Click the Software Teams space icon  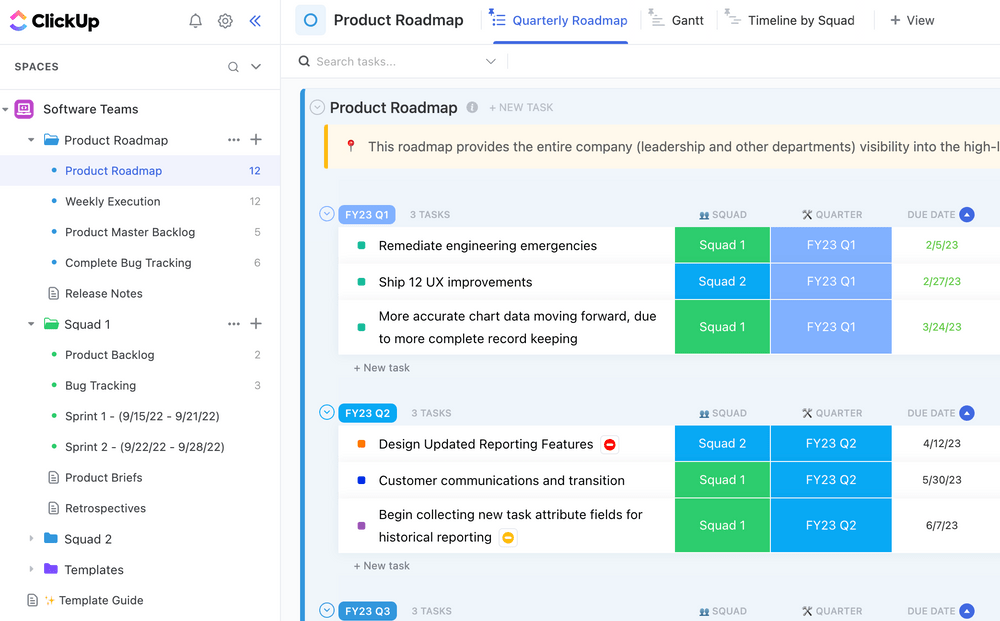(x=24, y=109)
